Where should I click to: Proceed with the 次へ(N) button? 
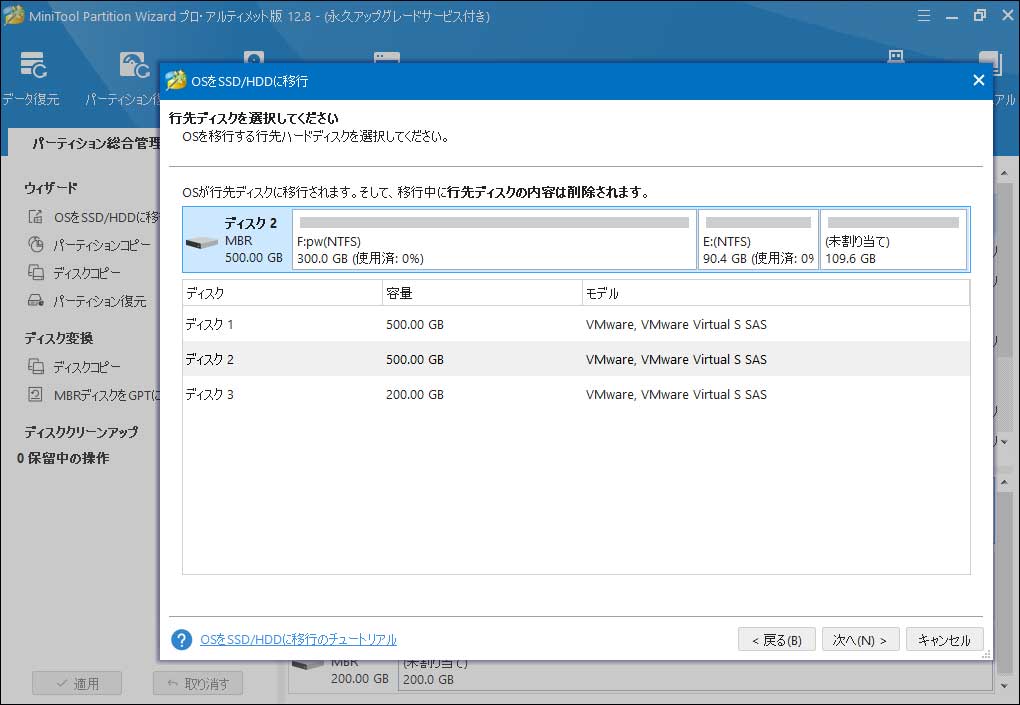tap(860, 640)
